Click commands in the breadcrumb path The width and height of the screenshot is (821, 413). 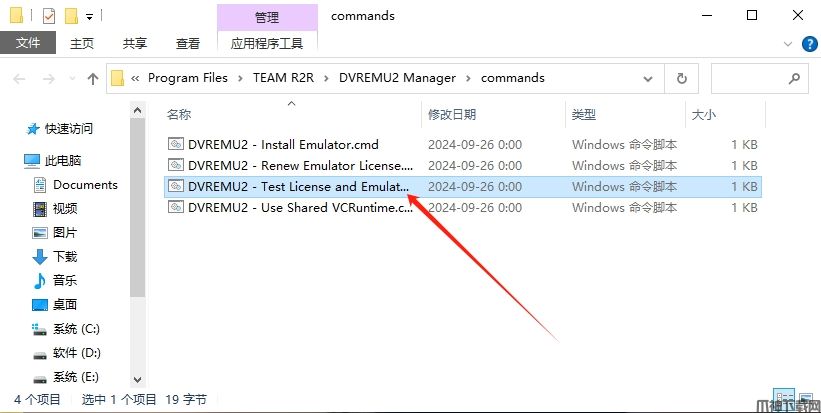513,78
